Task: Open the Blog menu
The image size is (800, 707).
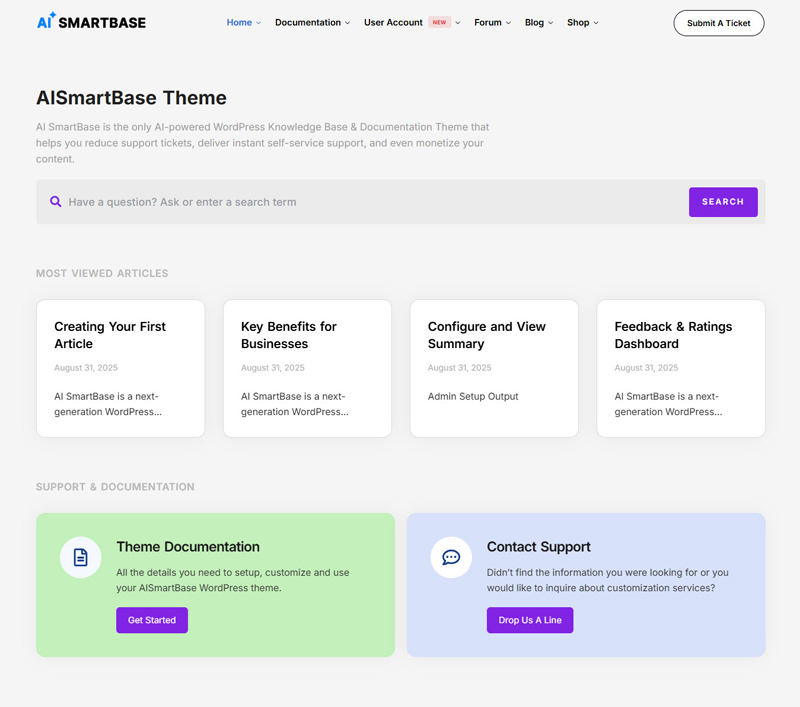Action: [538, 22]
